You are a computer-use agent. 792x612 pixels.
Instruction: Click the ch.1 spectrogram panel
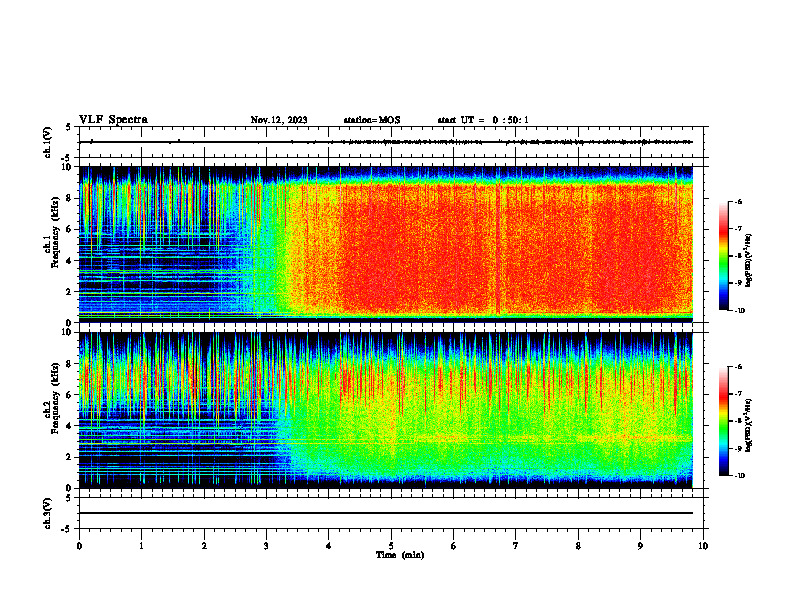[386, 244]
